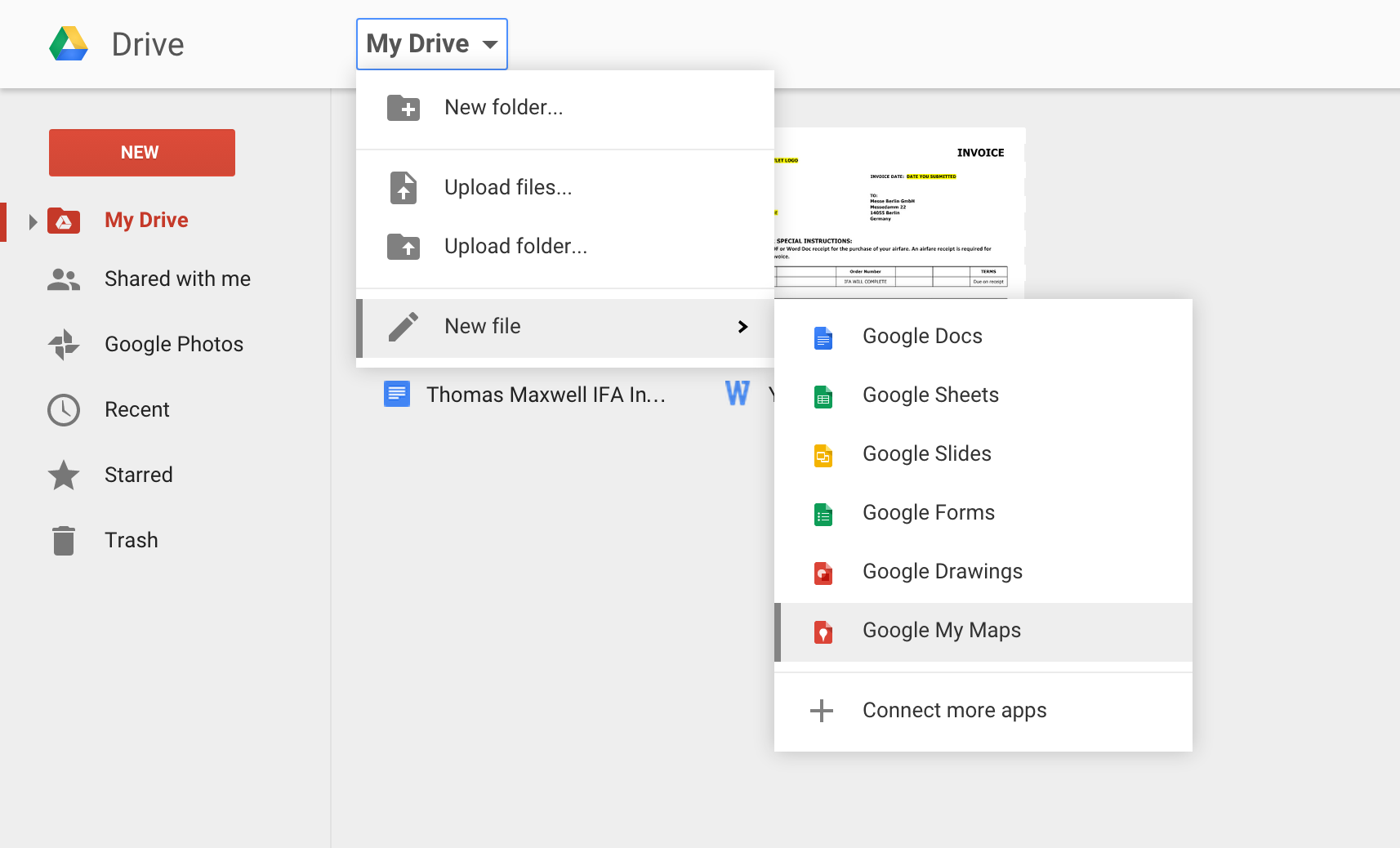Select Upload folder from the menu
The height and width of the screenshot is (848, 1400).
515,247
